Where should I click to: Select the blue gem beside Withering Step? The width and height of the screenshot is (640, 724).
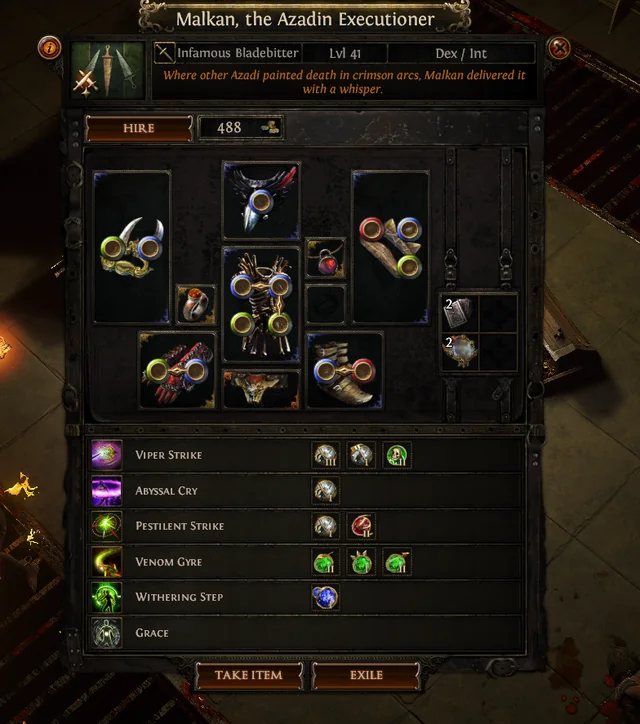[326, 597]
